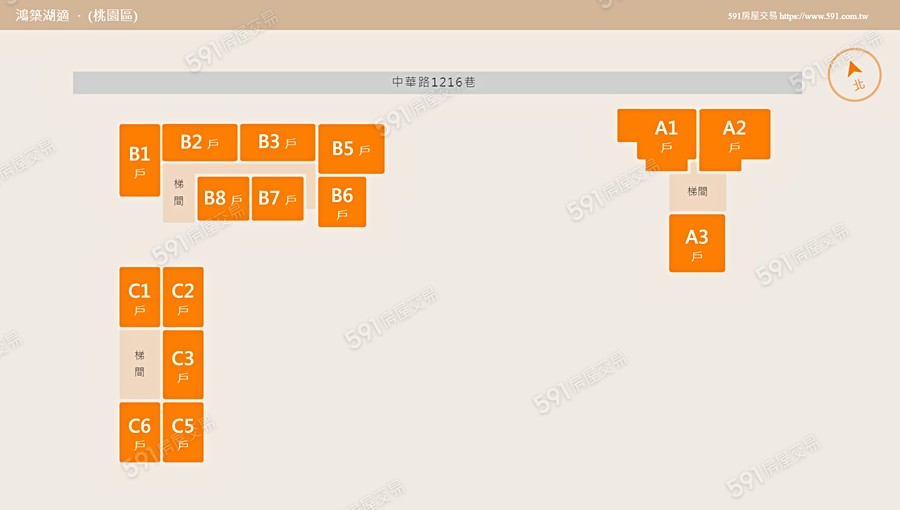Open unit B5 details

point(351,149)
